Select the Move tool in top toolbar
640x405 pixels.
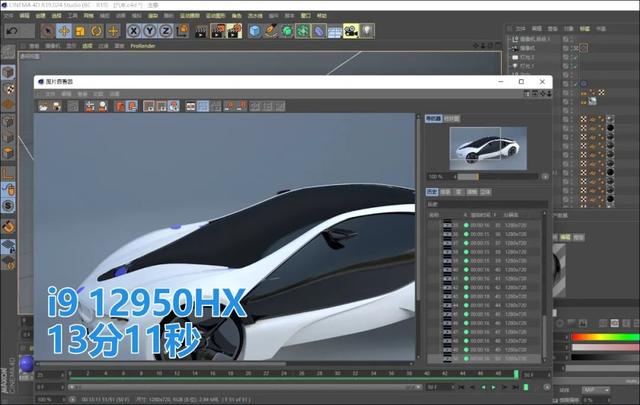click(63, 31)
